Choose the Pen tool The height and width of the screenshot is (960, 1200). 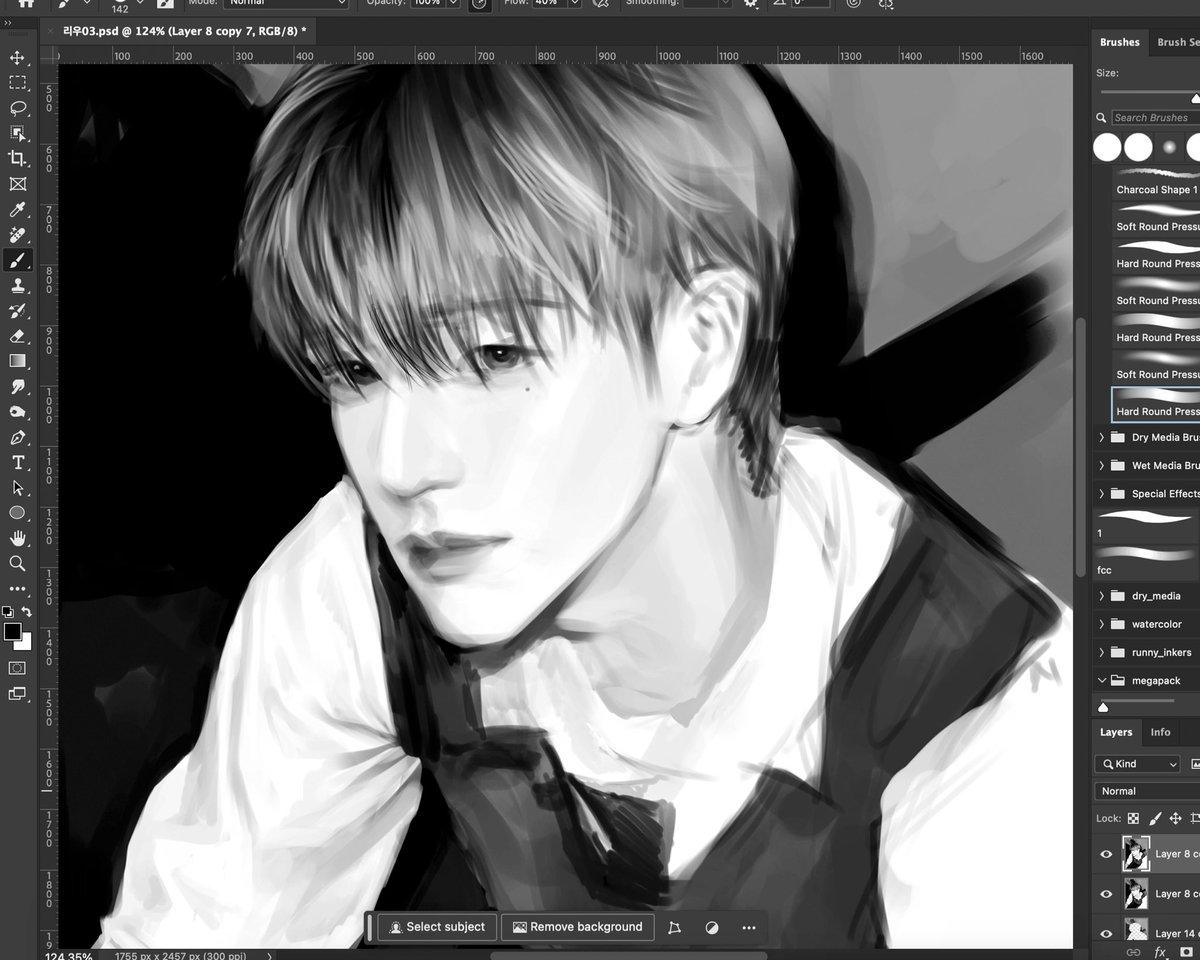coord(17,437)
